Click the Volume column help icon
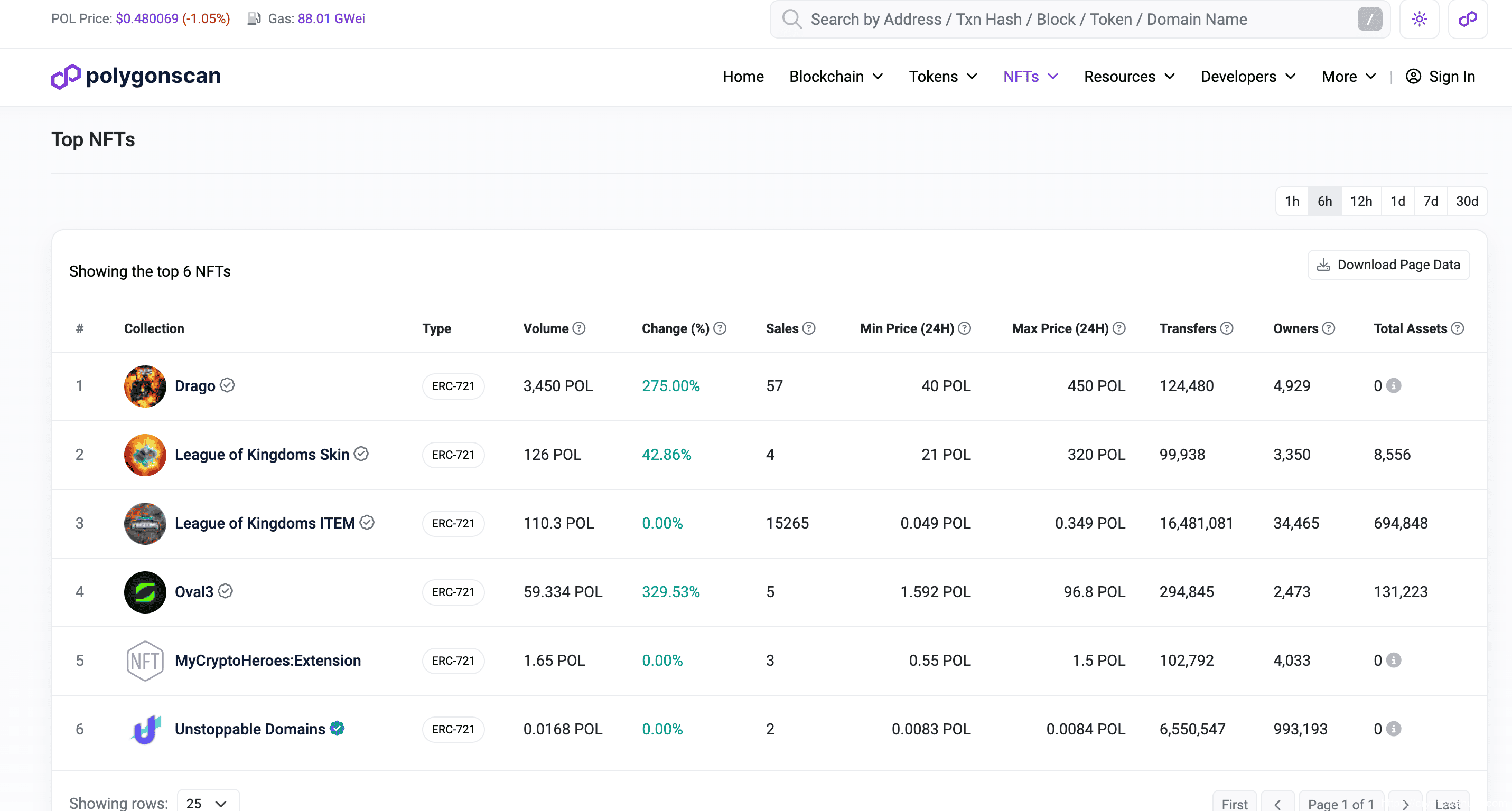The height and width of the screenshot is (811, 1512). click(x=578, y=328)
